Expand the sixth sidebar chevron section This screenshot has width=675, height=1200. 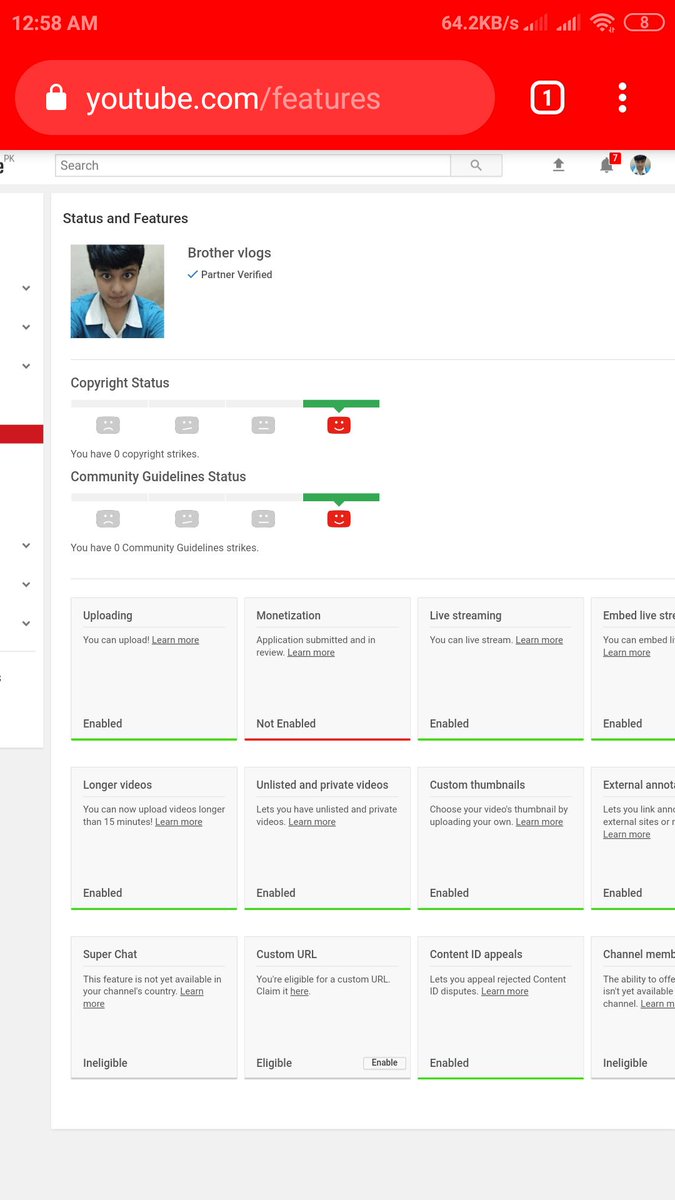26,623
